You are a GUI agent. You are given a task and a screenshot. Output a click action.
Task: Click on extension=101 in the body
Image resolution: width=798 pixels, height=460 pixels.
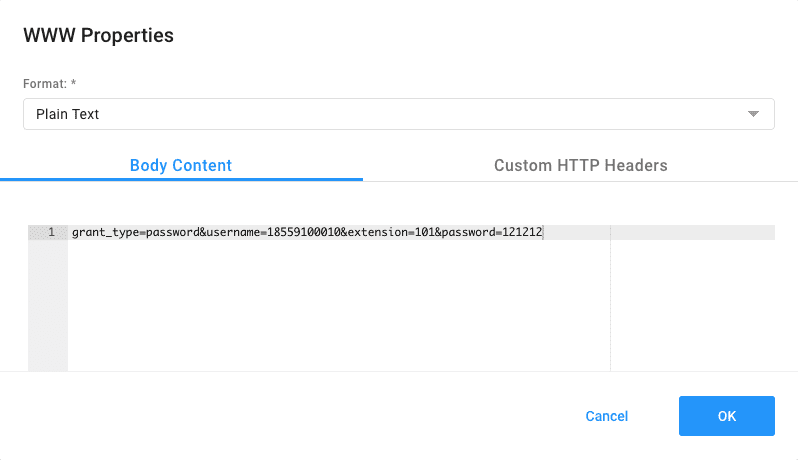(x=388, y=232)
